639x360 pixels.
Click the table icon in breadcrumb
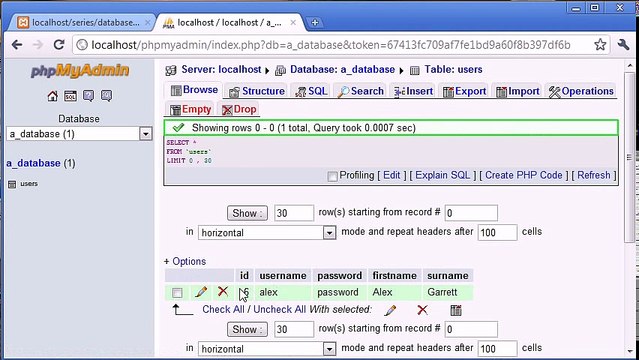(414, 71)
